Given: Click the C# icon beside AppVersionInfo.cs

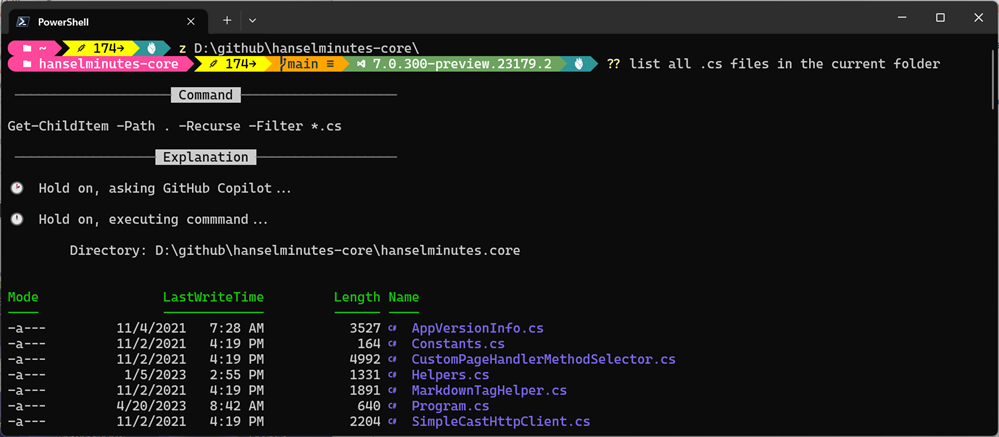Looking at the screenshot, I should [393, 328].
